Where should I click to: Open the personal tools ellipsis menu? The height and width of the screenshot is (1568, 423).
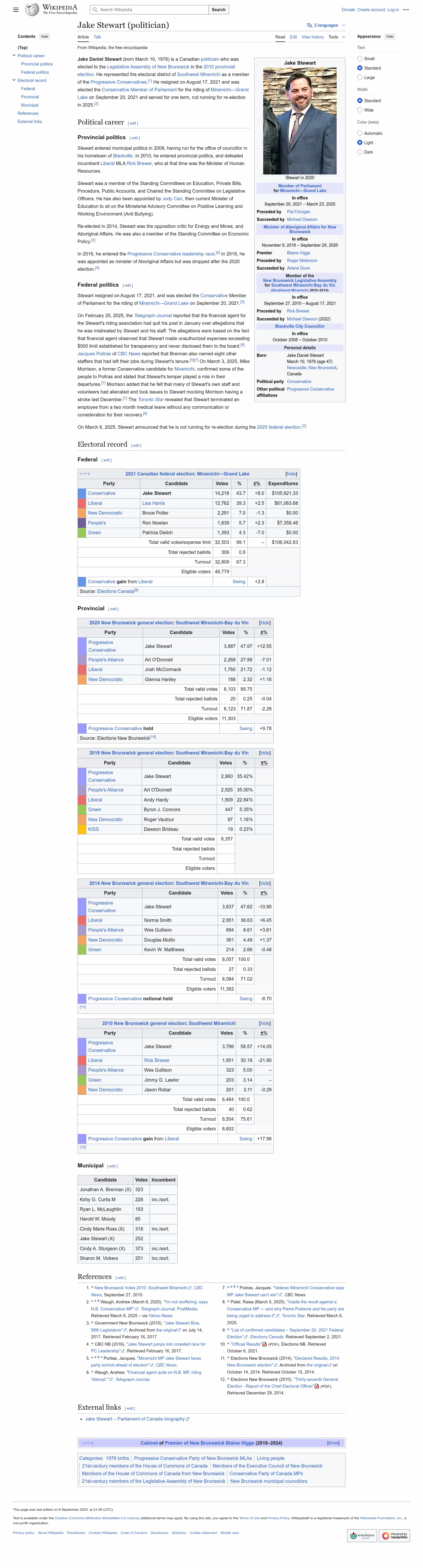(x=406, y=10)
